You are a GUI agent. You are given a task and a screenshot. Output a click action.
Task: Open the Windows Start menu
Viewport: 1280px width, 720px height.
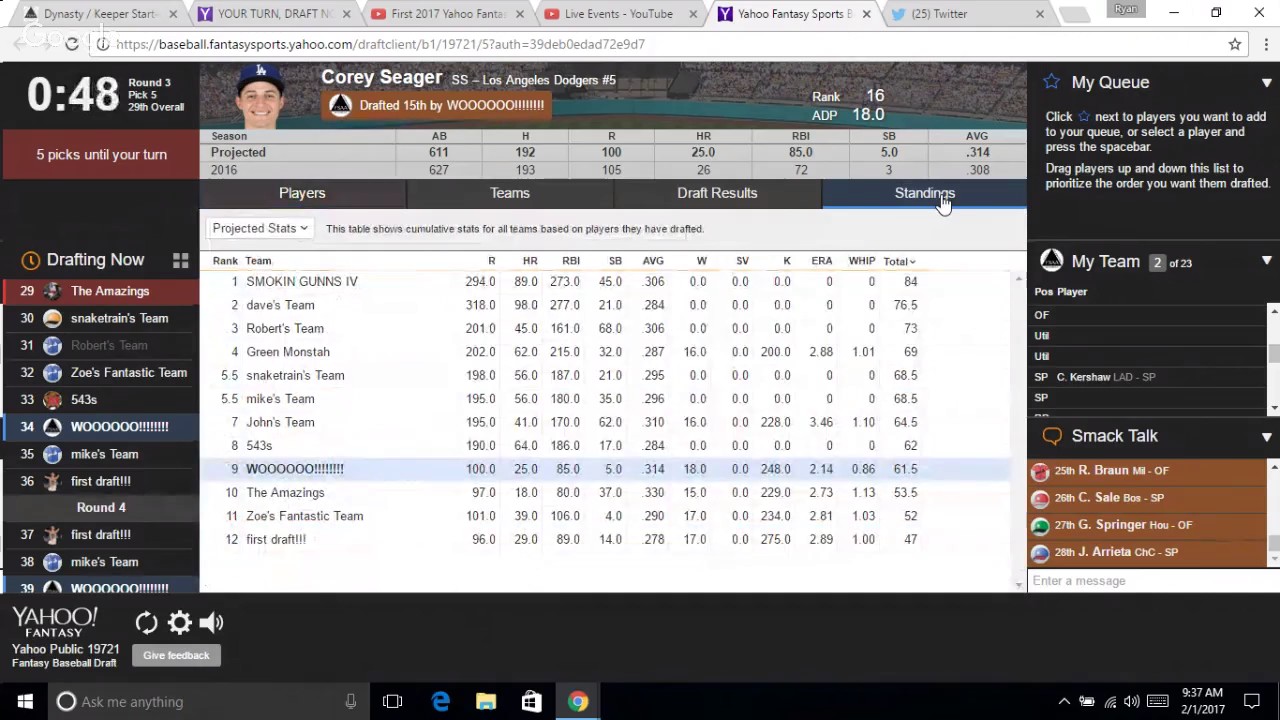click(24, 701)
